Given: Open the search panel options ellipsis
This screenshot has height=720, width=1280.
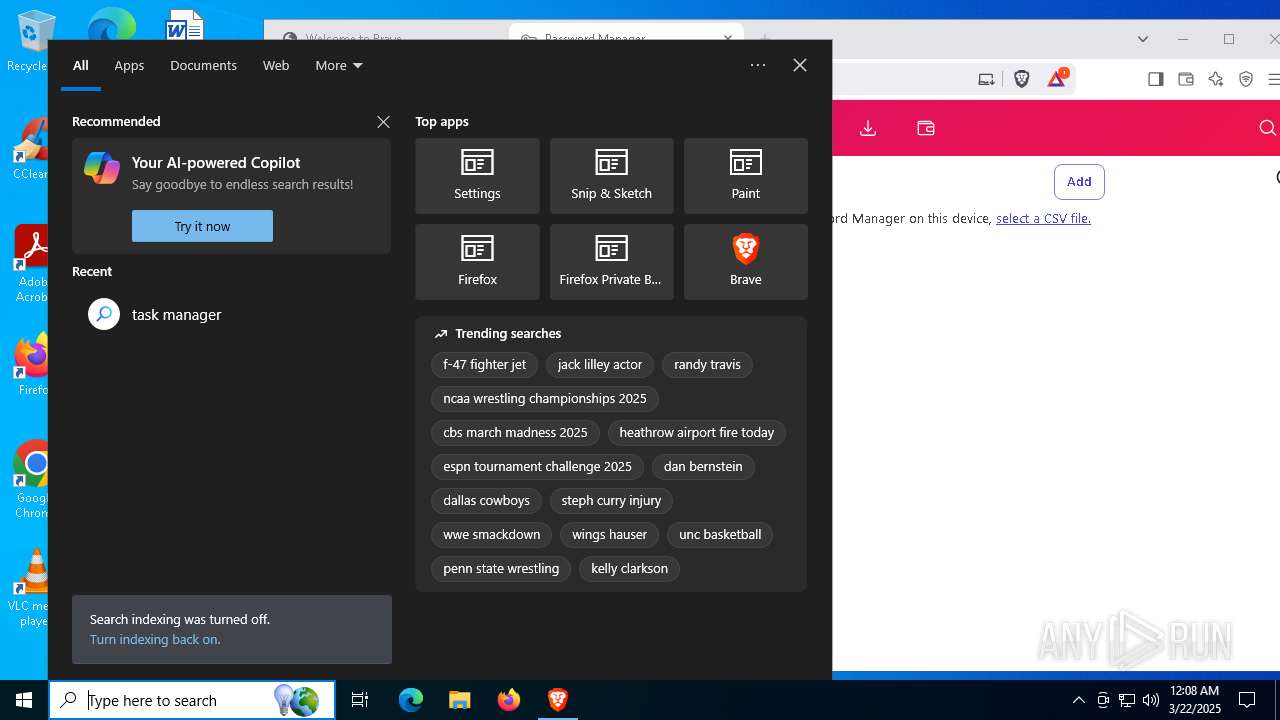Looking at the screenshot, I should pos(758,65).
